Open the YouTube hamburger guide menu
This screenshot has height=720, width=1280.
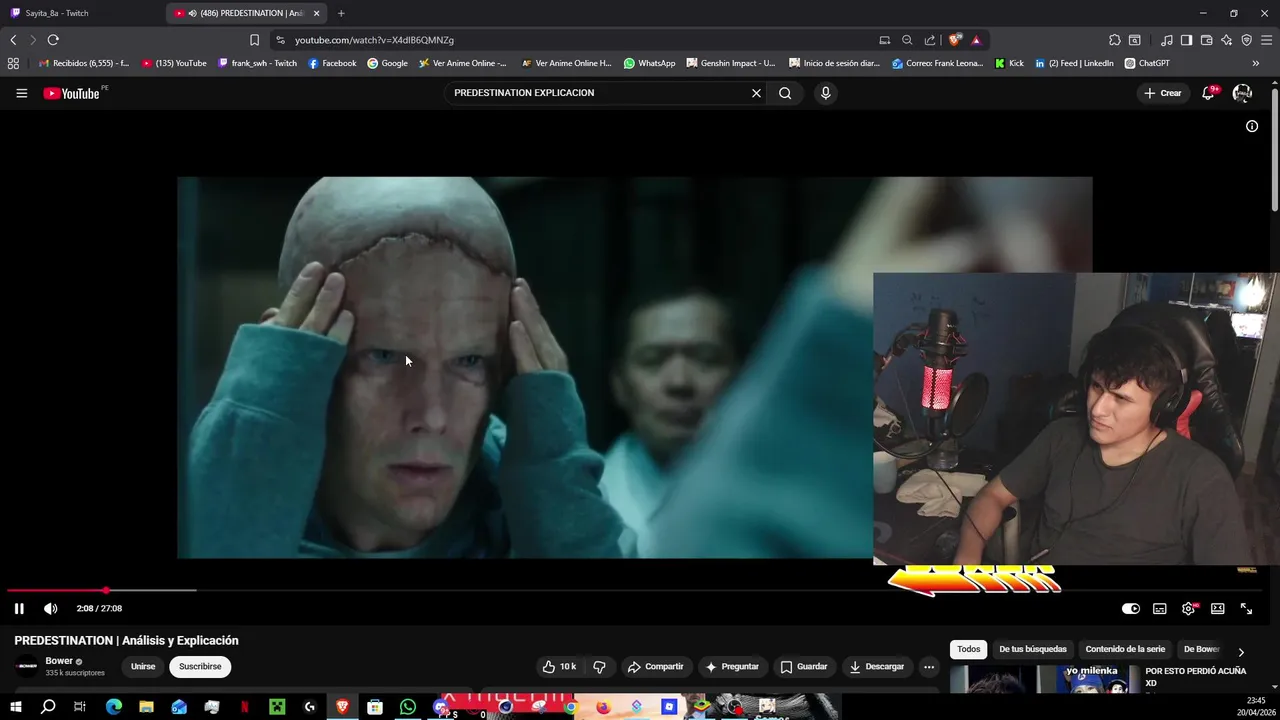coord(21,93)
